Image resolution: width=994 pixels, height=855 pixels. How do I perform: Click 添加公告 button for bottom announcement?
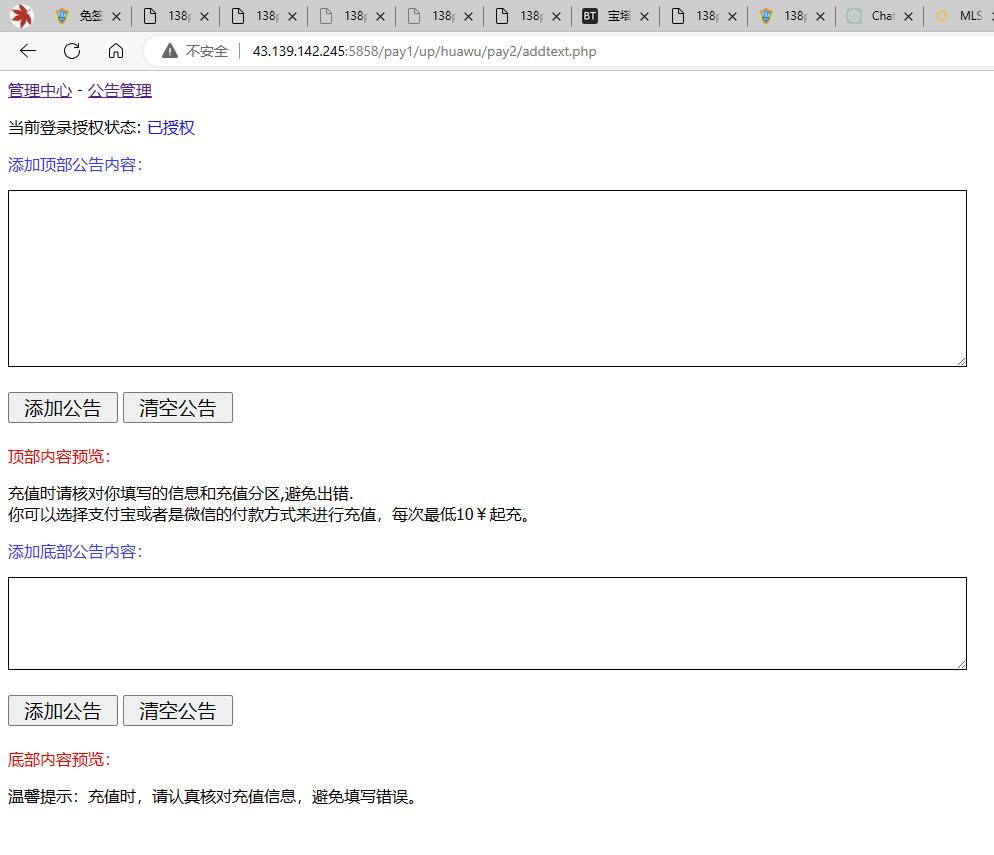63,711
